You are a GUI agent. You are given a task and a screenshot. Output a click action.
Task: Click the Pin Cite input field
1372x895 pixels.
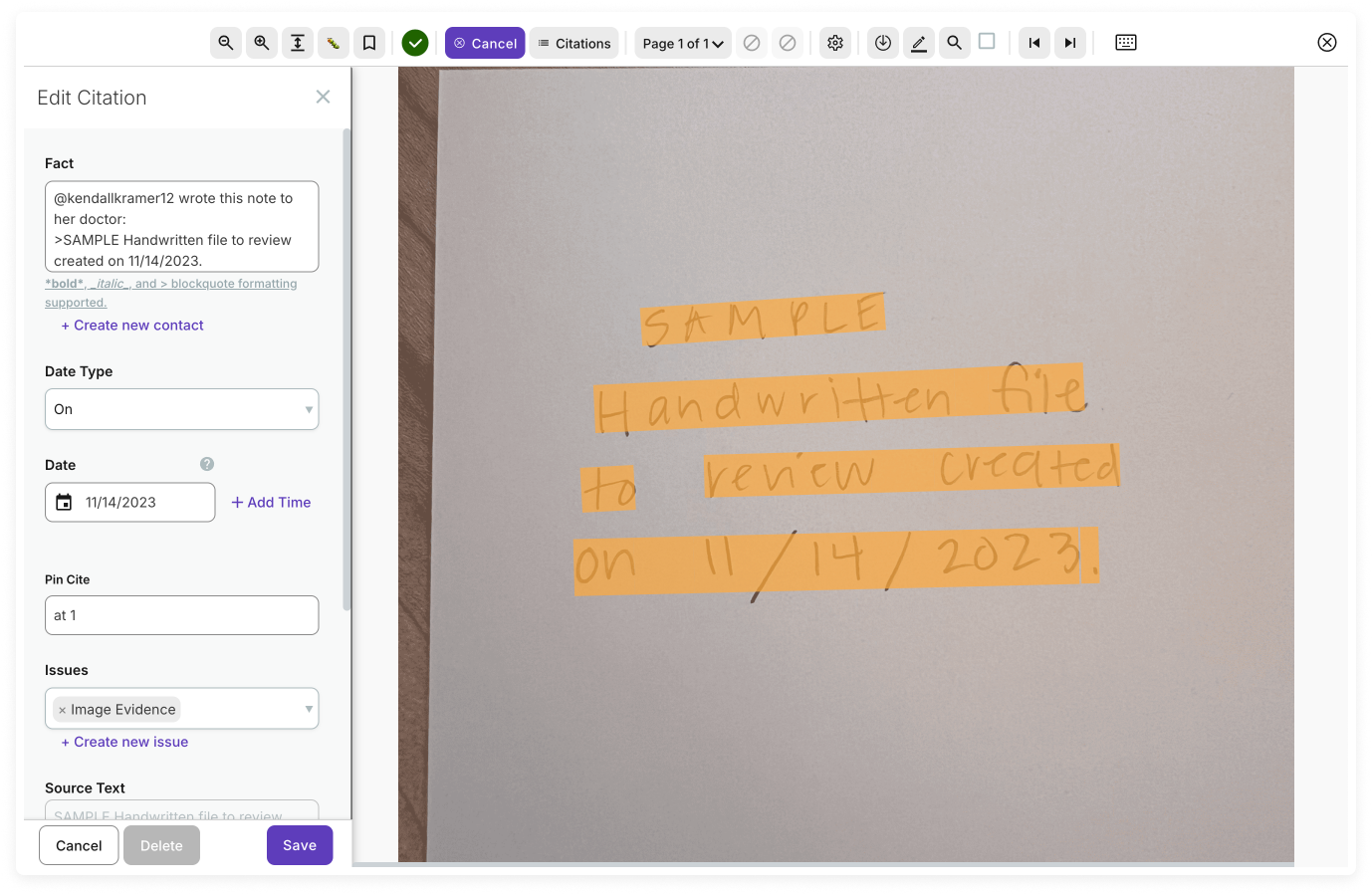coord(181,615)
